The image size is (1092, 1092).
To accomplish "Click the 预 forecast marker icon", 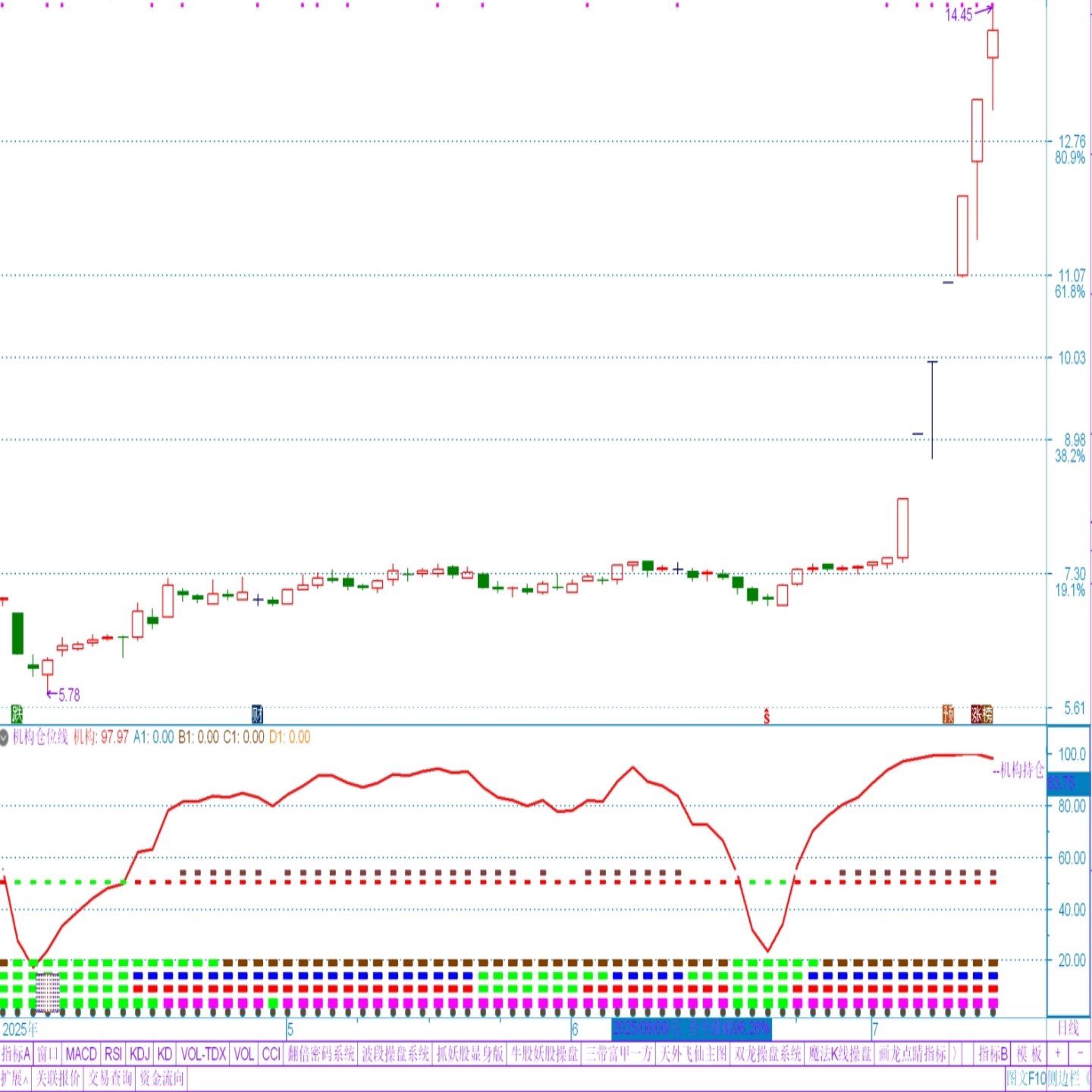I will [948, 714].
